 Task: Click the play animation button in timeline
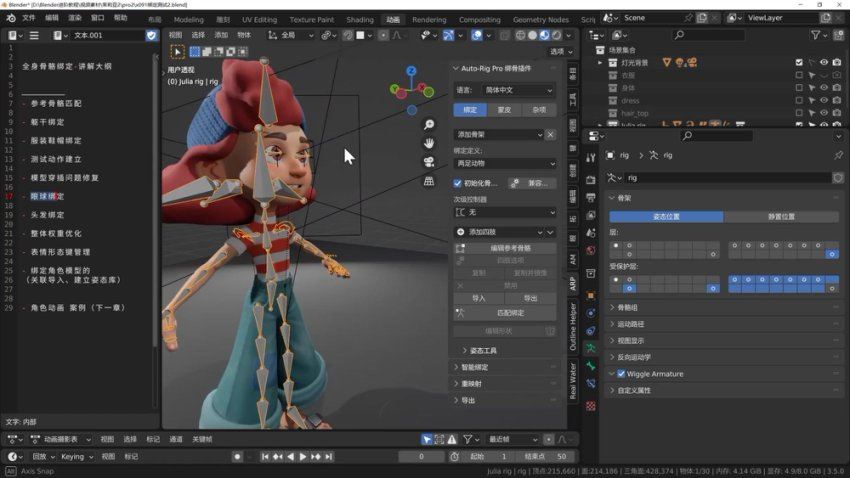302,457
